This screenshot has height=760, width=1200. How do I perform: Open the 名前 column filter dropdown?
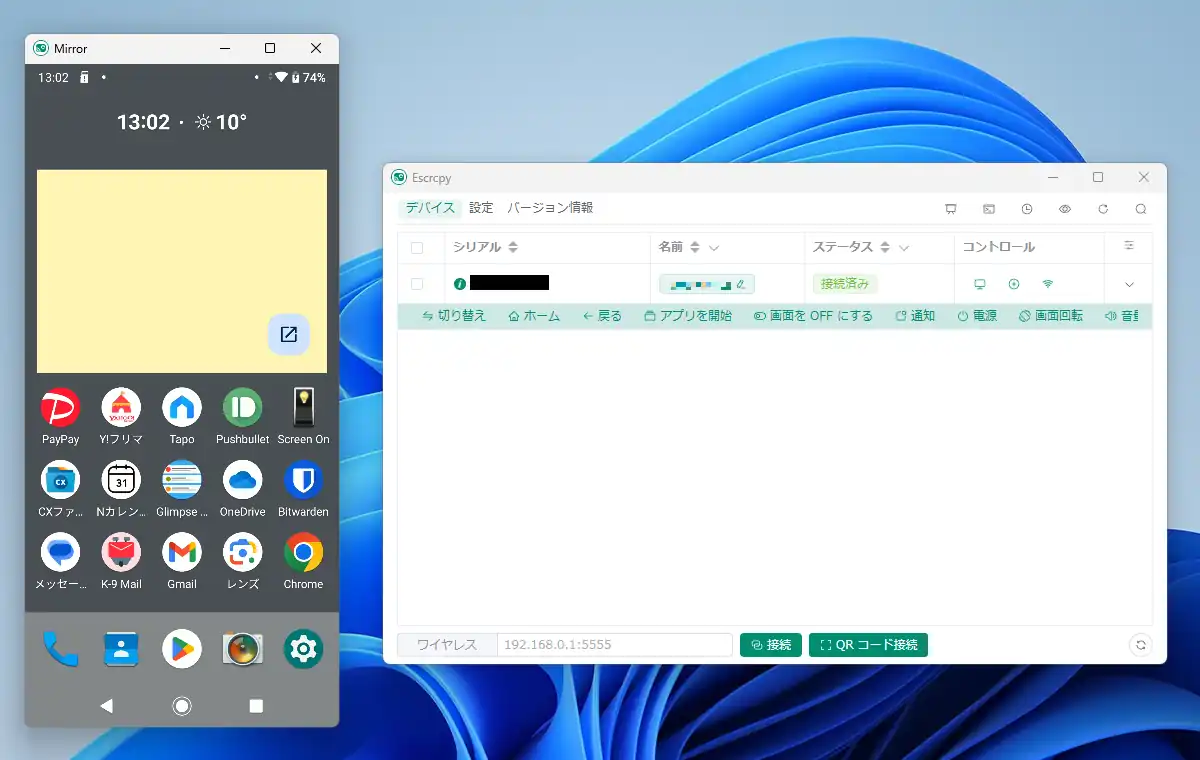(x=714, y=248)
